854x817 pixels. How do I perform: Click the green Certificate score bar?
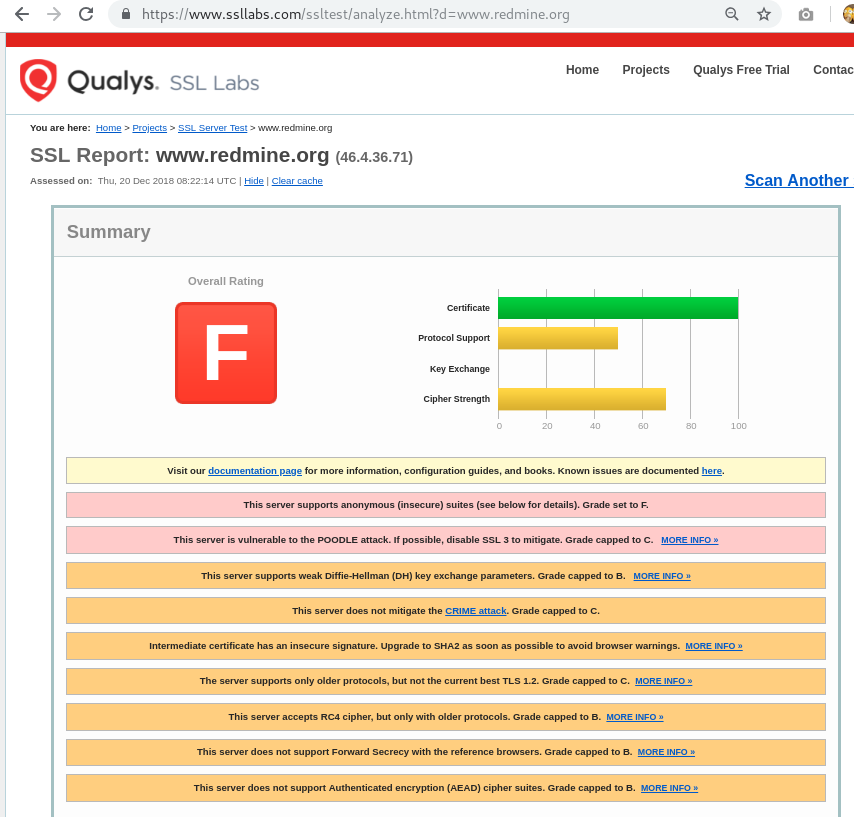pos(618,308)
